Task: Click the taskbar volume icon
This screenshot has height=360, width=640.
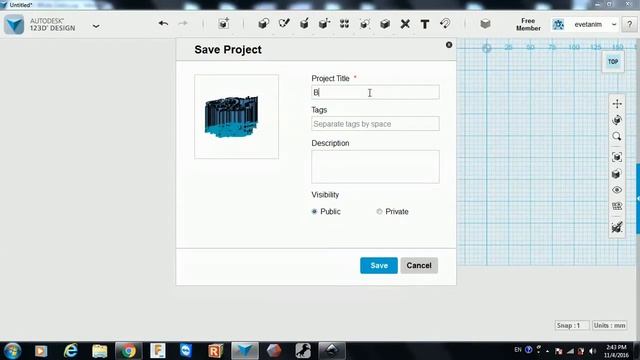Action: 592,351
